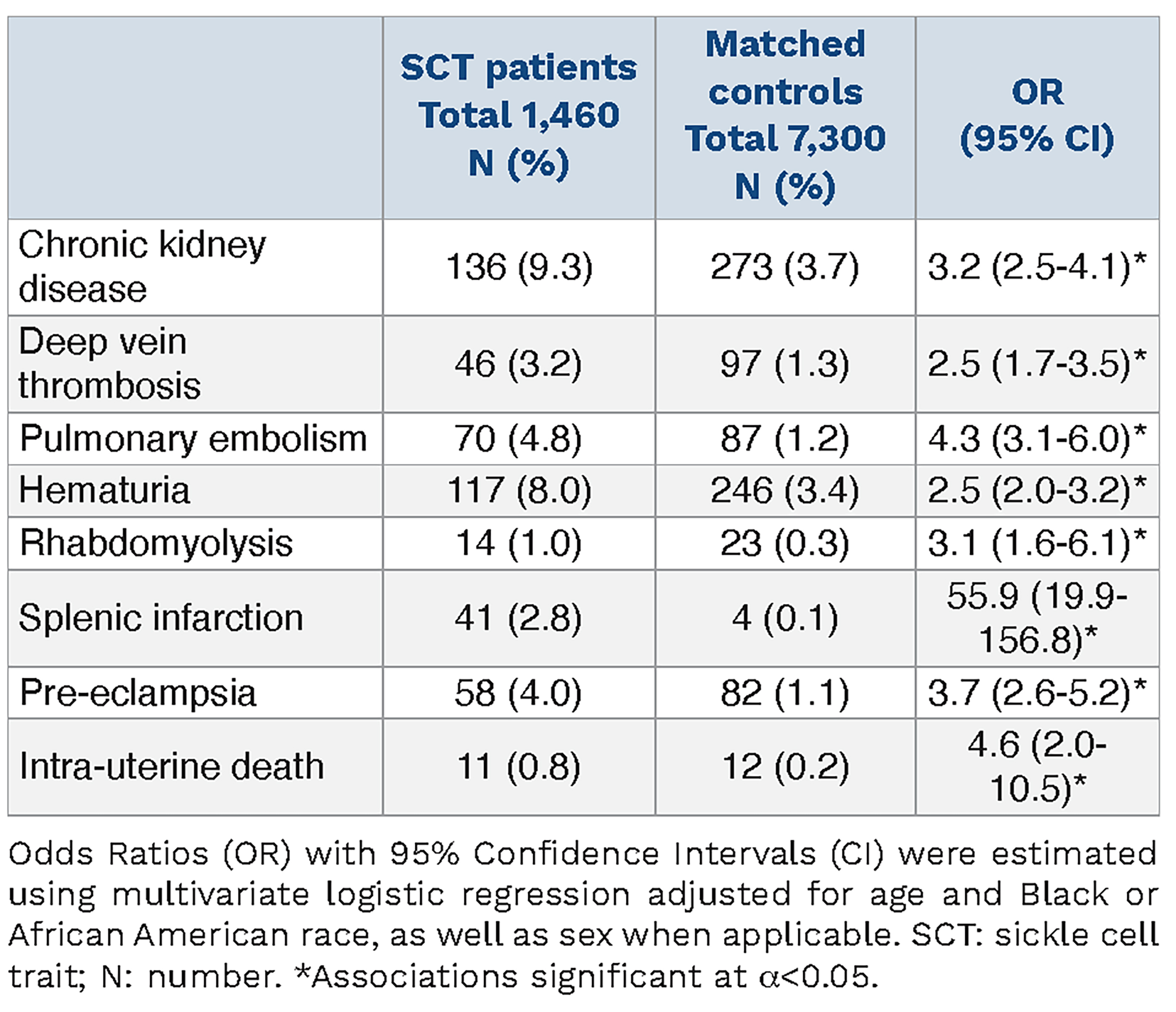Select the 4.6 (2.0-10.5) odds ratio cell
1176x1012 pixels.
coord(1037,767)
